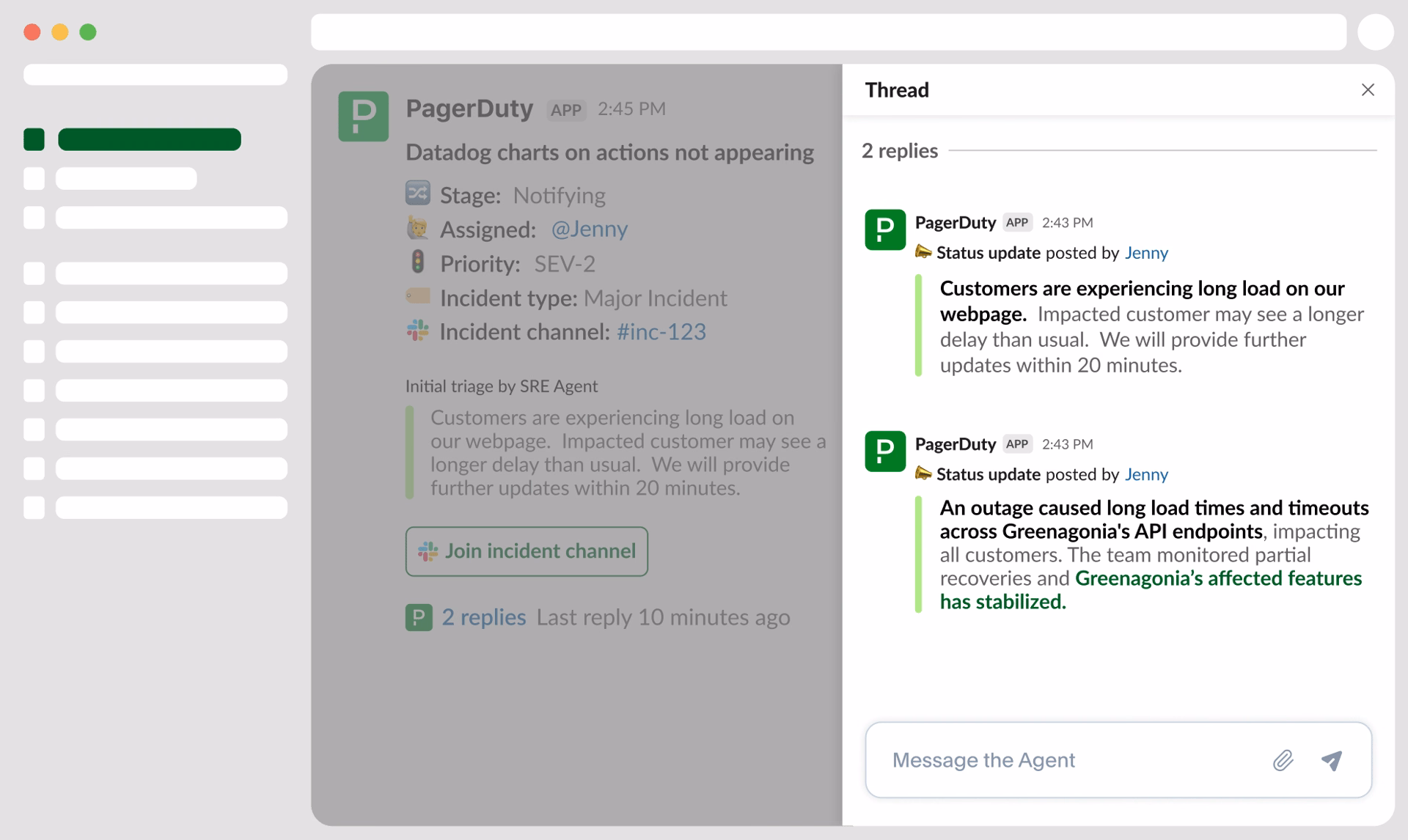
Task: Close the Thread panel
Action: coord(1368,89)
